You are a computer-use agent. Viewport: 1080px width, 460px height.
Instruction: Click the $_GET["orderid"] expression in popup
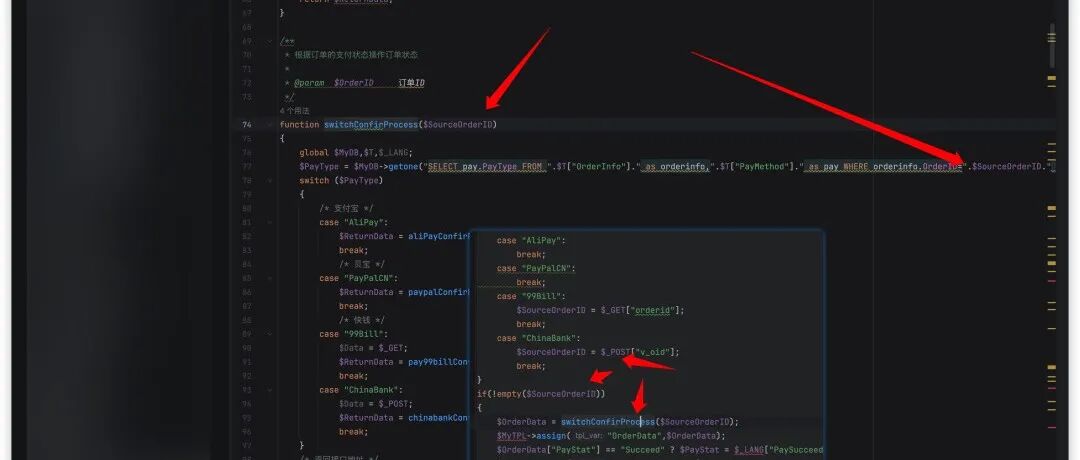tap(642, 310)
